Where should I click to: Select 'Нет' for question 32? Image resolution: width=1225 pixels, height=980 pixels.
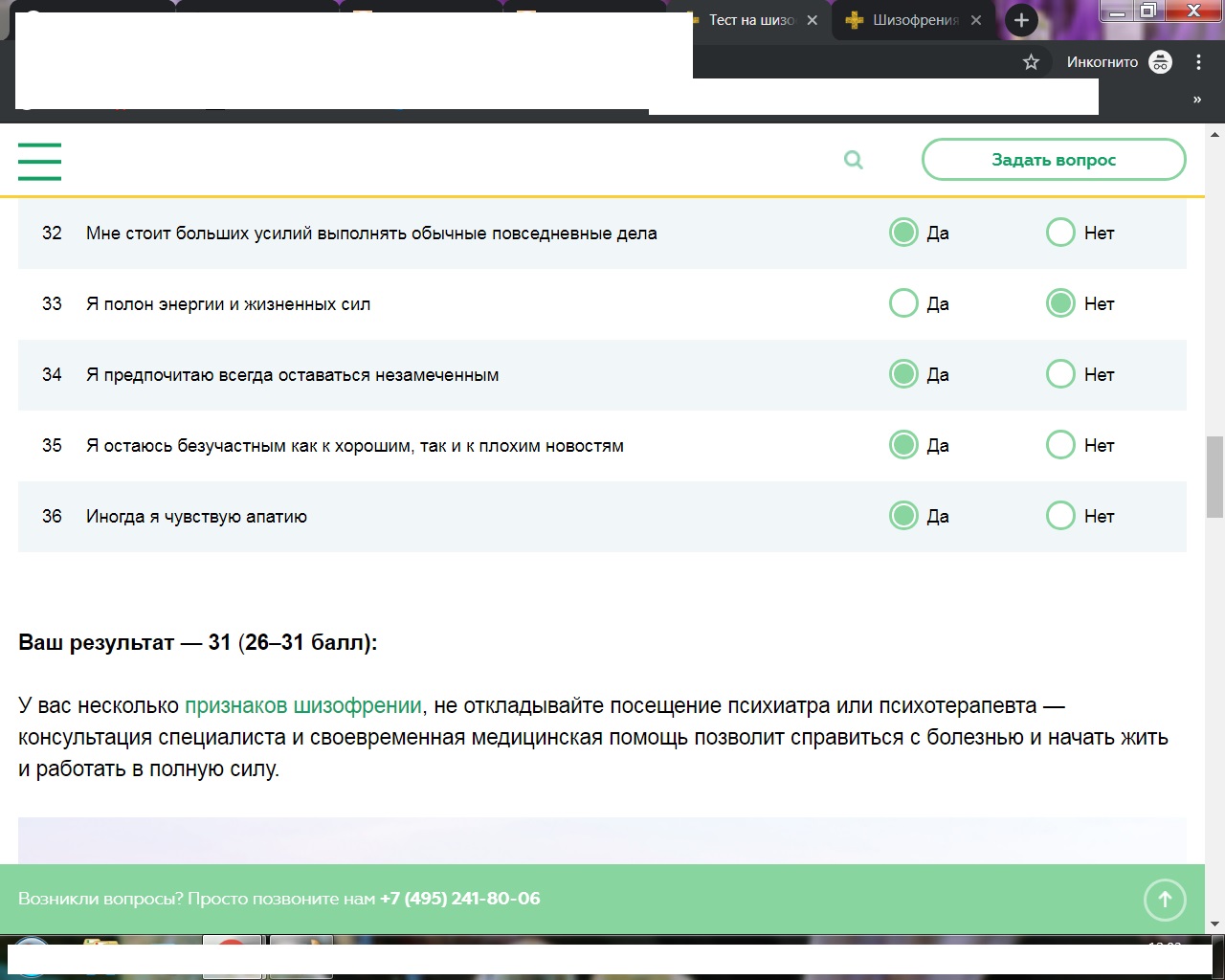(x=1060, y=233)
